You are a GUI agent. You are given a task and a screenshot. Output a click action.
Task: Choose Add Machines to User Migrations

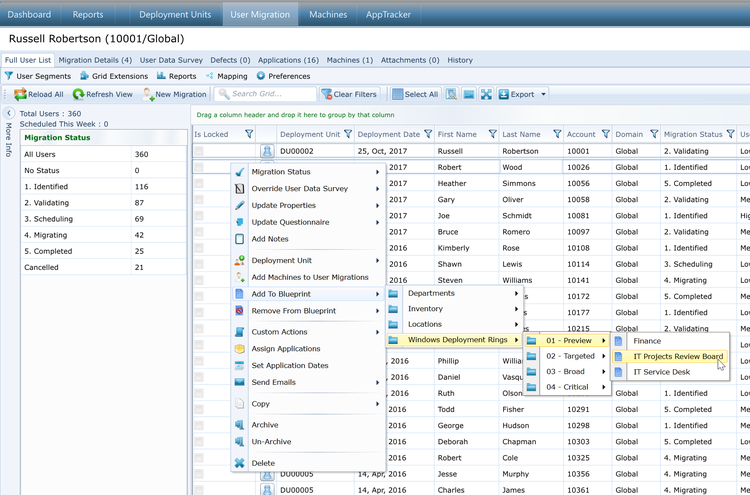tap(308, 277)
